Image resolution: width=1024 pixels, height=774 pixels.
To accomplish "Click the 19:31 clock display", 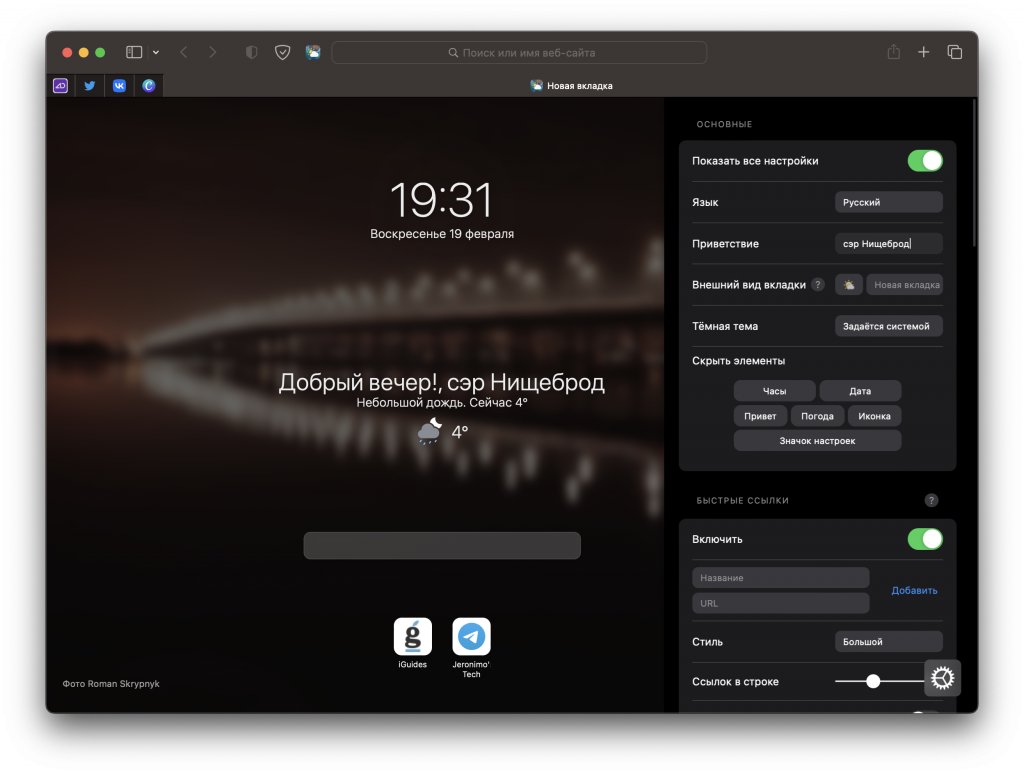I will click(x=441, y=200).
